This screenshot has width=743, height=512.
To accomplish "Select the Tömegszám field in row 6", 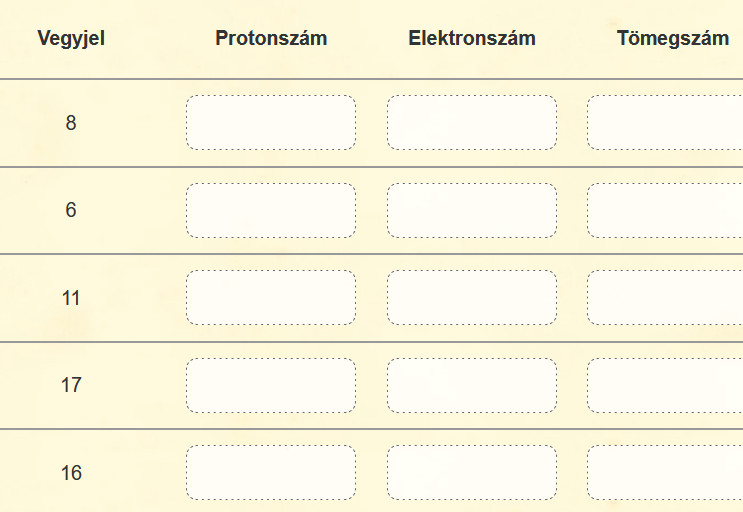I will [x=665, y=210].
